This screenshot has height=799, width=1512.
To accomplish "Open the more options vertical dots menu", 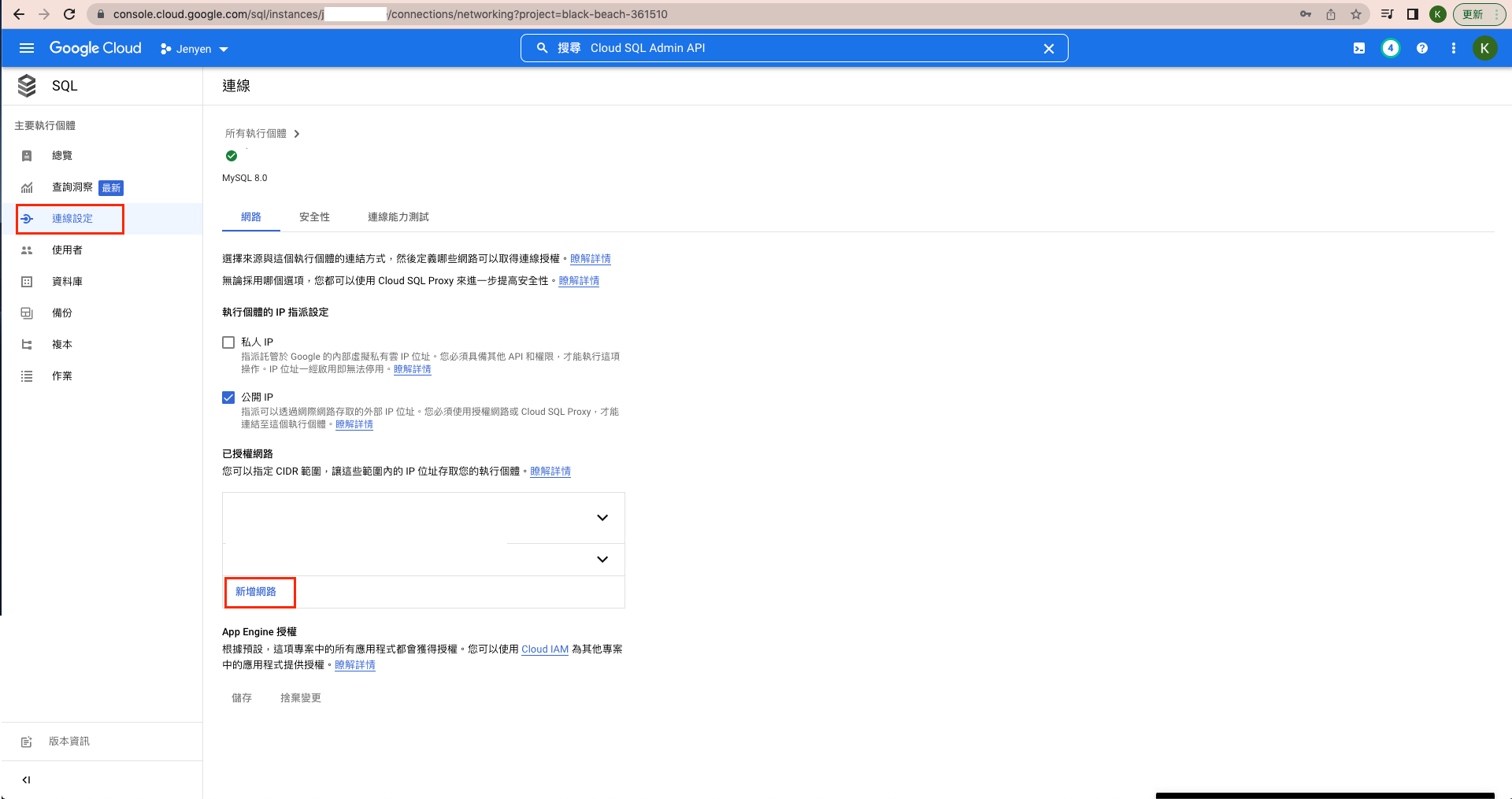I will pos(1454,48).
